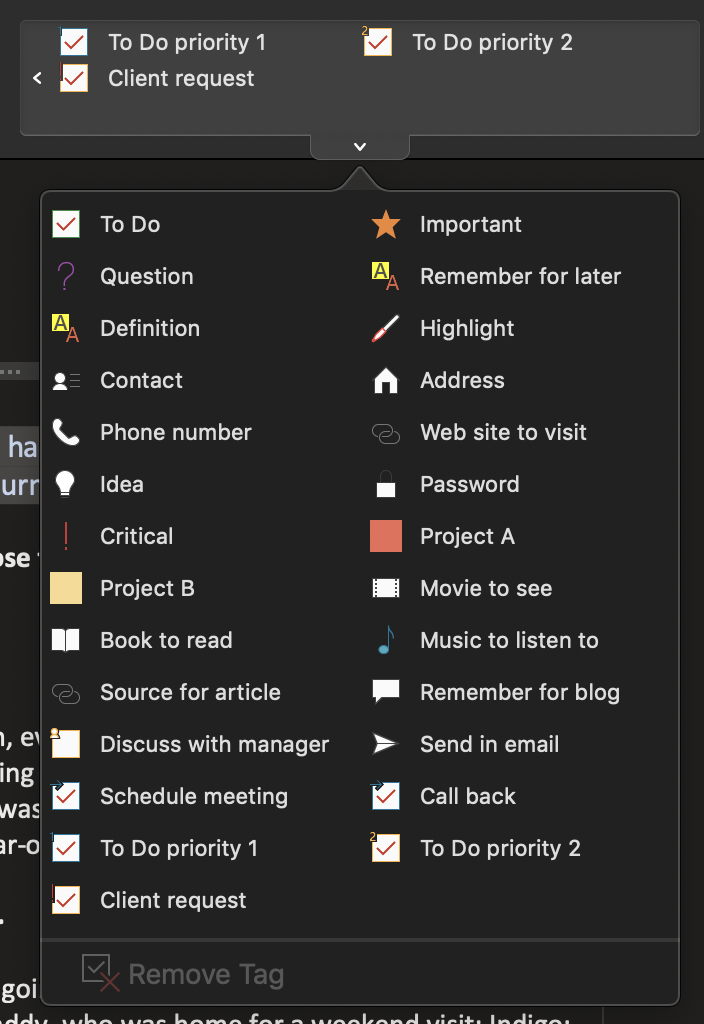The width and height of the screenshot is (704, 1024).
Task: Click the Discuss with manager icon
Action: tap(65, 743)
